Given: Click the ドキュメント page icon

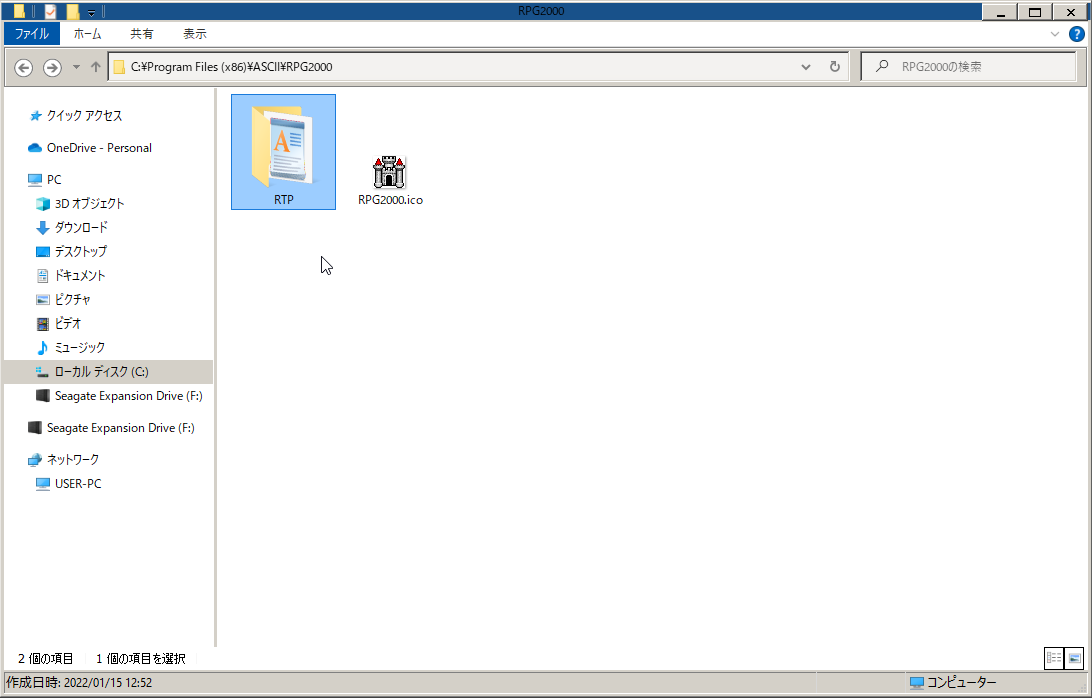Looking at the screenshot, I should click(42, 276).
